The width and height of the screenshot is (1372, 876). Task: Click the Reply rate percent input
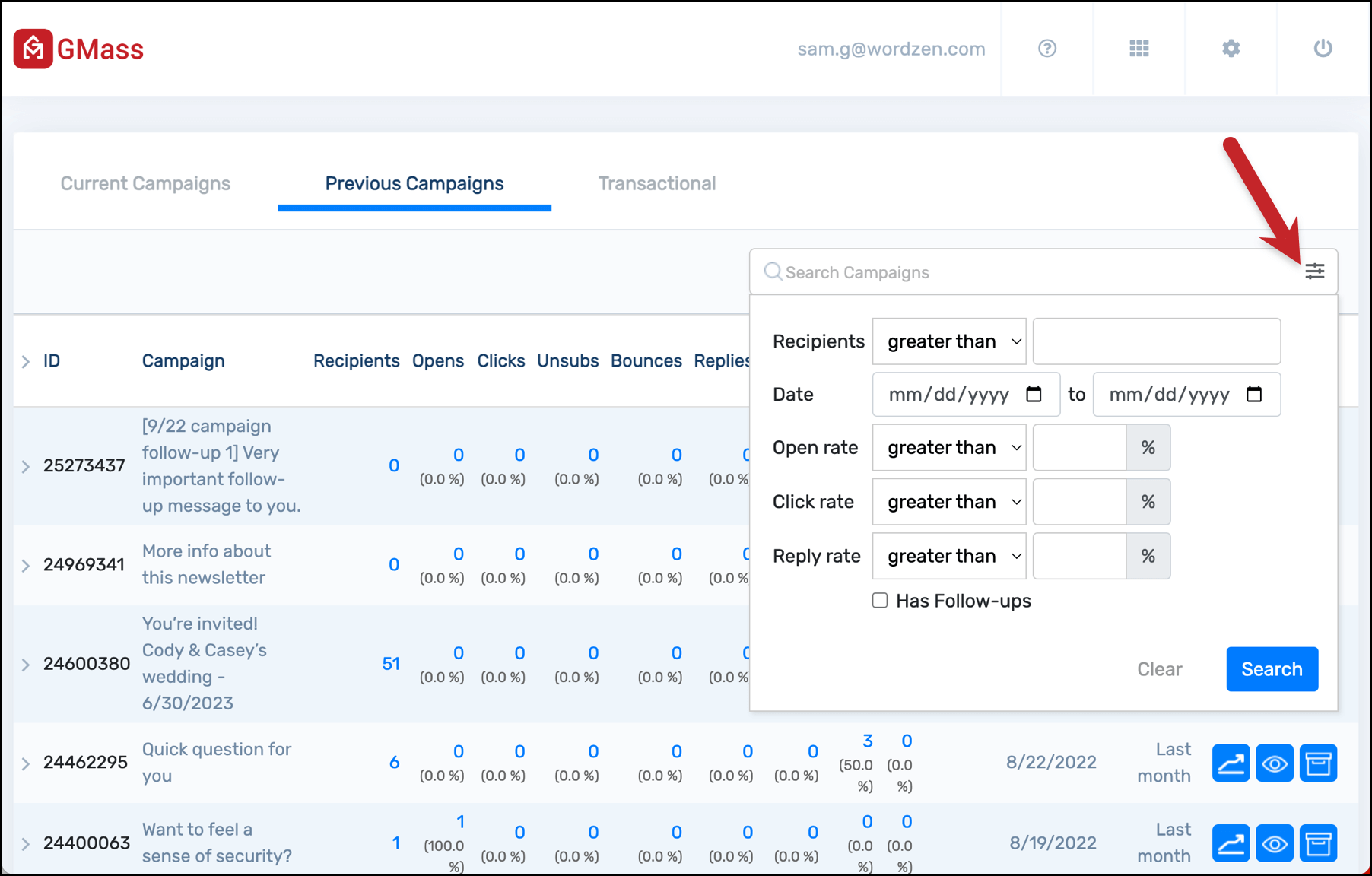click(1079, 556)
